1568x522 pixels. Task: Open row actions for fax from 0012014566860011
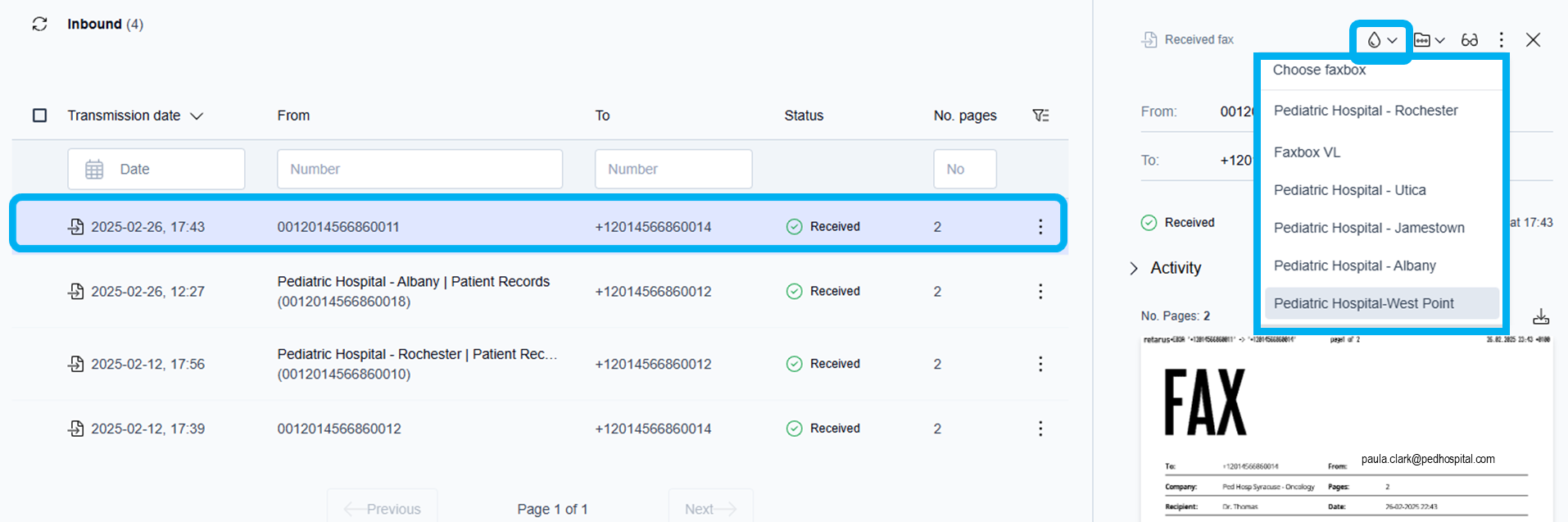[x=1040, y=227]
